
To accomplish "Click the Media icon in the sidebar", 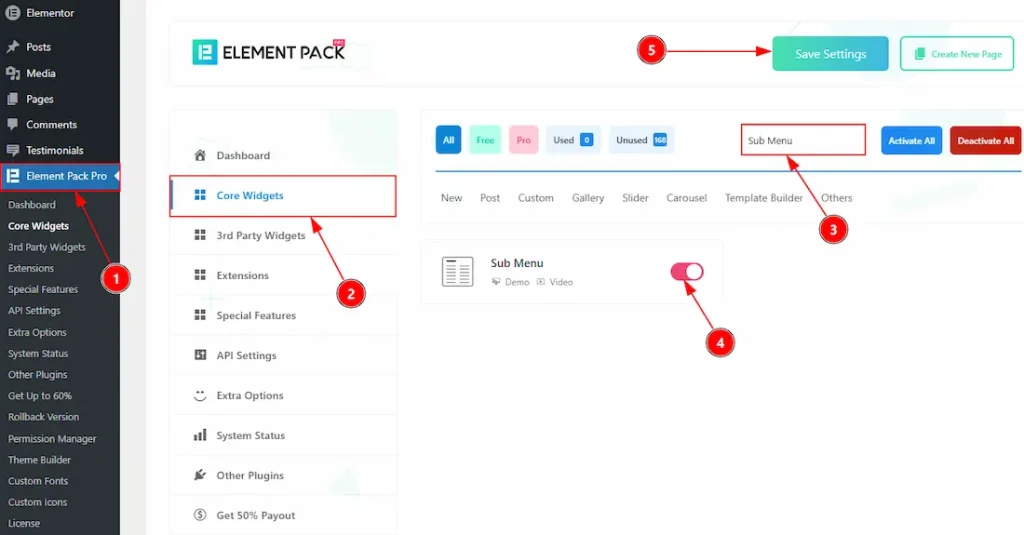I will (x=12, y=73).
